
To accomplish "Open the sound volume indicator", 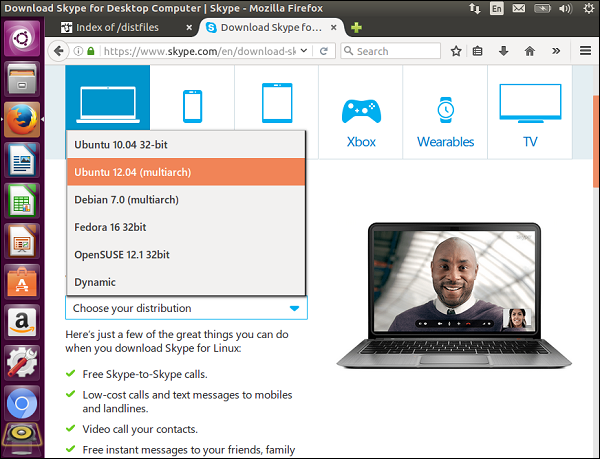I will [x=565, y=8].
